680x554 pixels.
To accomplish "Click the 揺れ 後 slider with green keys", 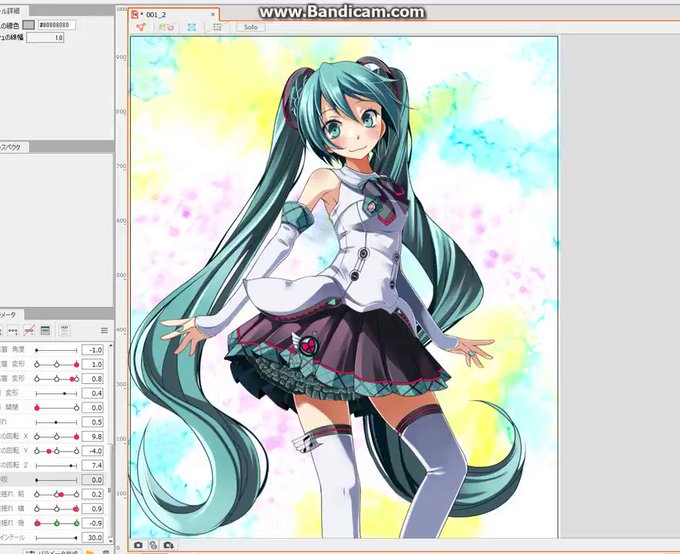I will coord(56,523).
